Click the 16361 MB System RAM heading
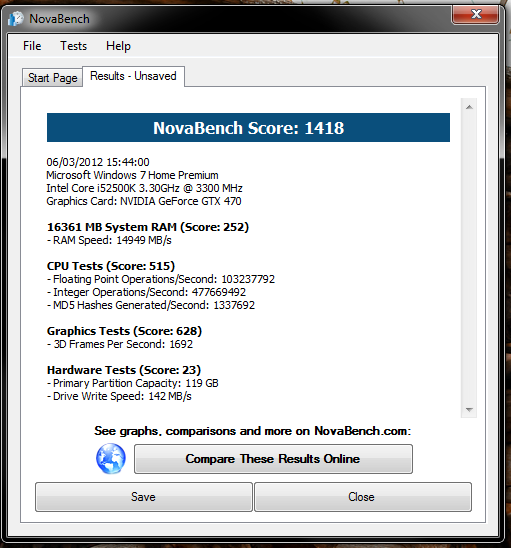 point(148,227)
